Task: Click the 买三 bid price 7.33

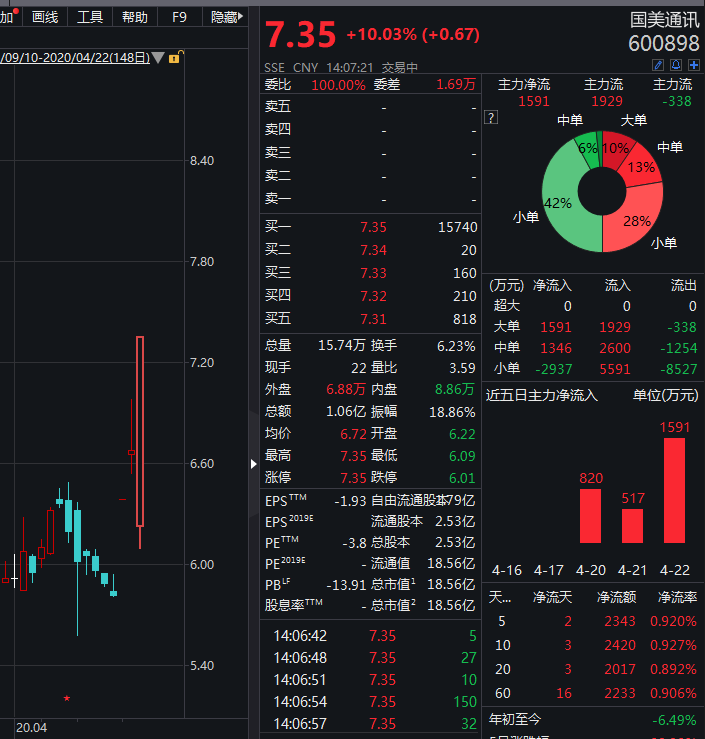Action: tap(373, 273)
